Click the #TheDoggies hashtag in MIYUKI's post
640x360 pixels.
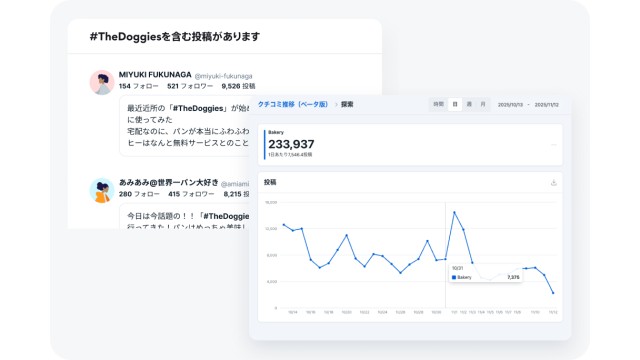(x=198, y=108)
